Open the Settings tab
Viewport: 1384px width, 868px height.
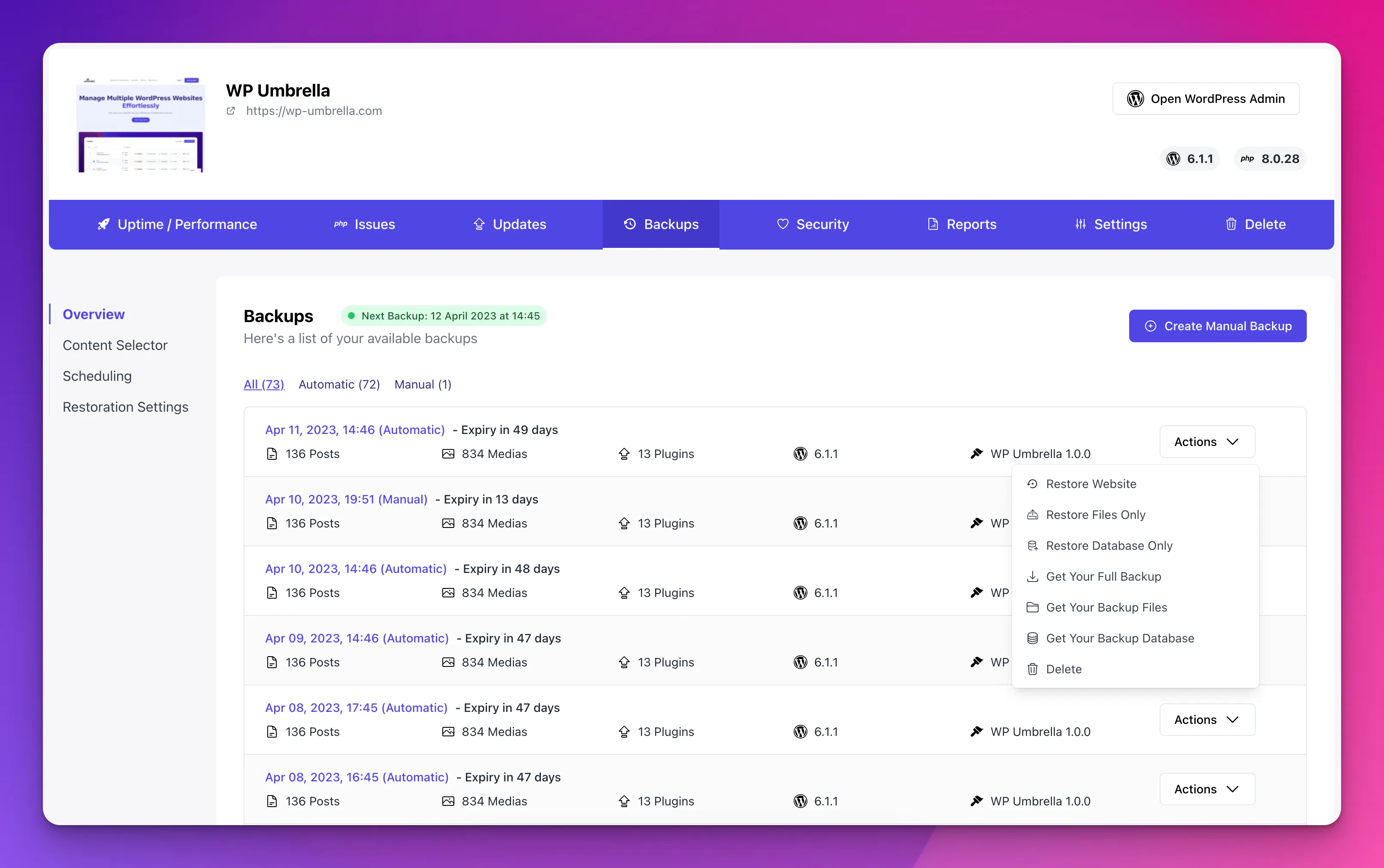[x=1111, y=224]
